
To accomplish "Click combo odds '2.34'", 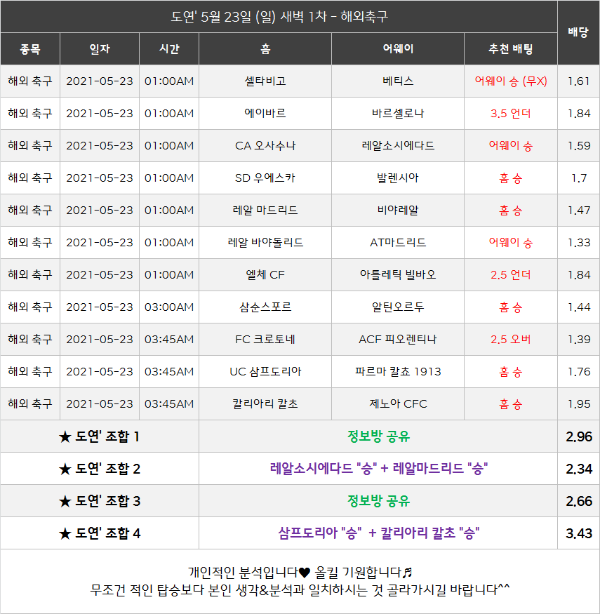I will click(579, 469).
